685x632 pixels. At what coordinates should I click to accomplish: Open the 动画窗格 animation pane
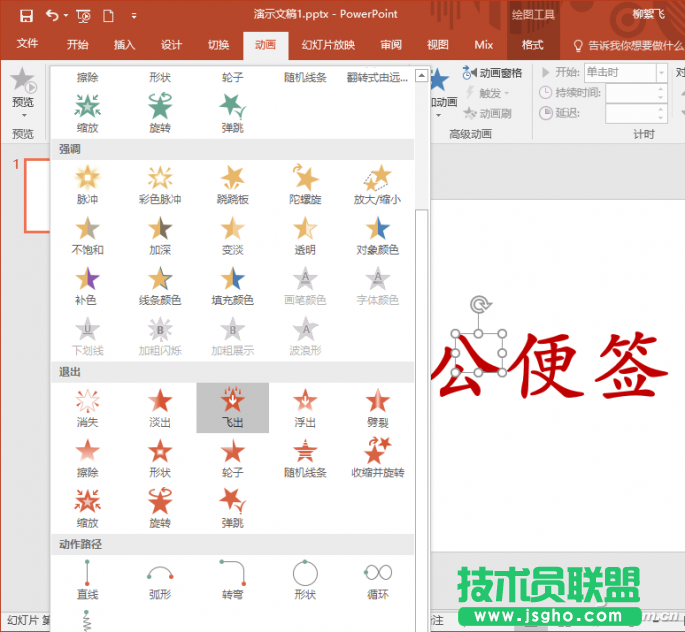[x=492, y=73]
